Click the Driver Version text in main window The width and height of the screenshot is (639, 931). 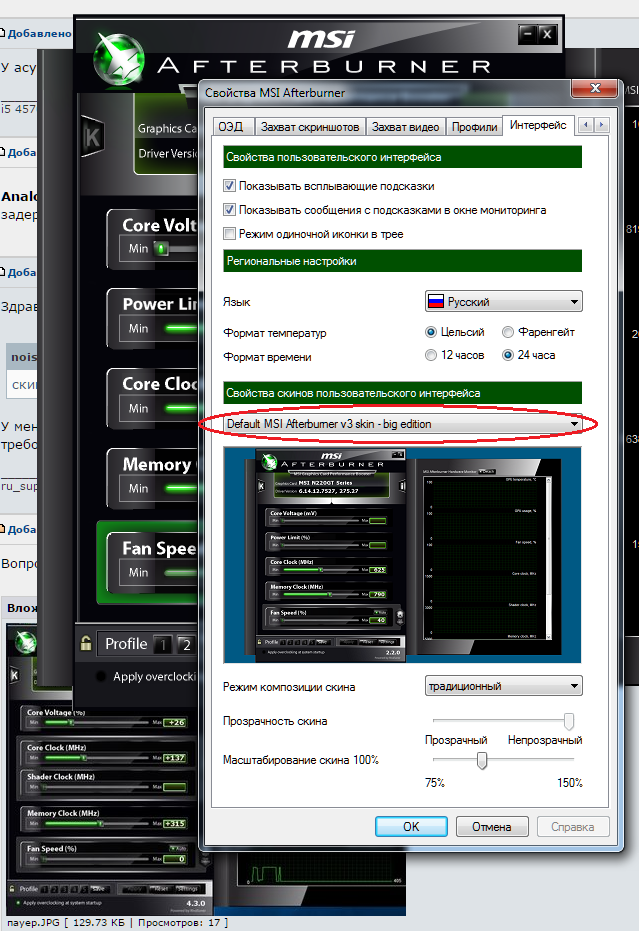click(x=167, y=153)
